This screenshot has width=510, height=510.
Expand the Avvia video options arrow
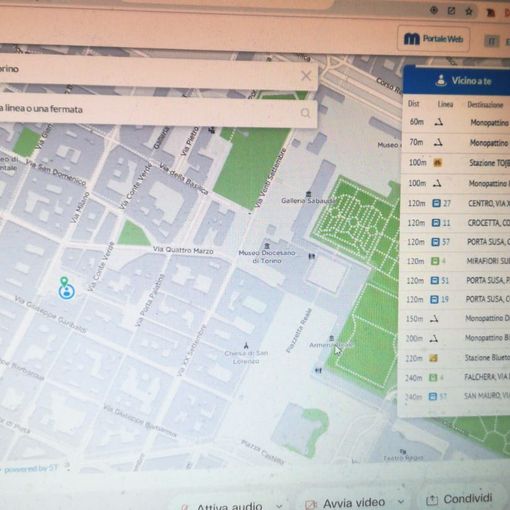[401, 502]
